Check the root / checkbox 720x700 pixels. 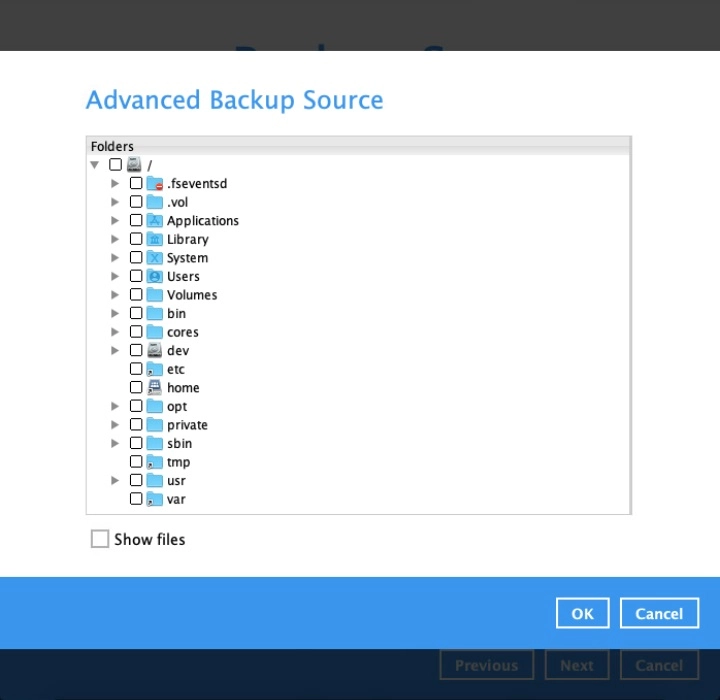click(x=115, y=164)
